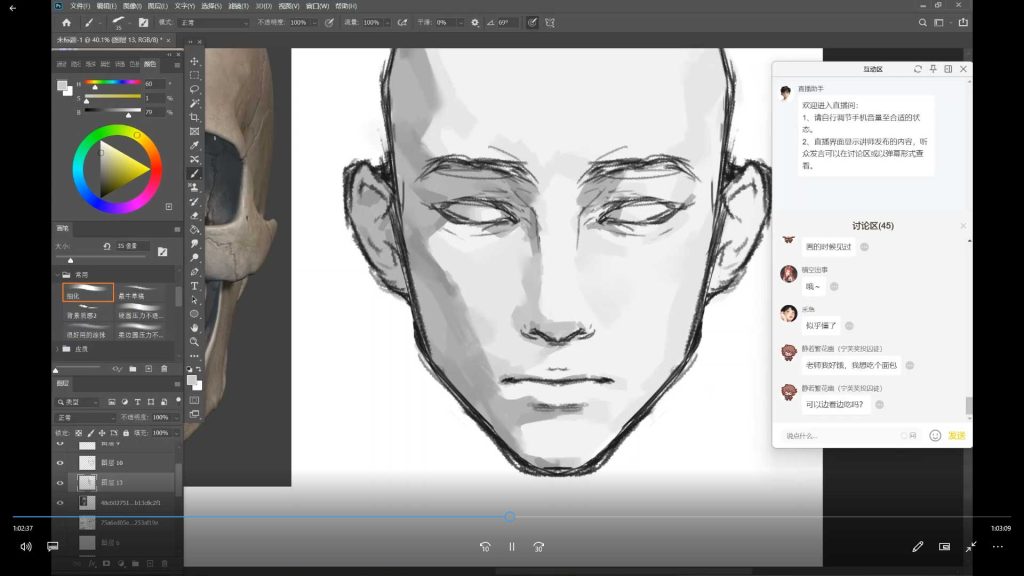This screenshot has width=1024, height=576.
Task: Switch to the 颜色 panel tab
Action: pyautogui.click(x=150, y=64)
